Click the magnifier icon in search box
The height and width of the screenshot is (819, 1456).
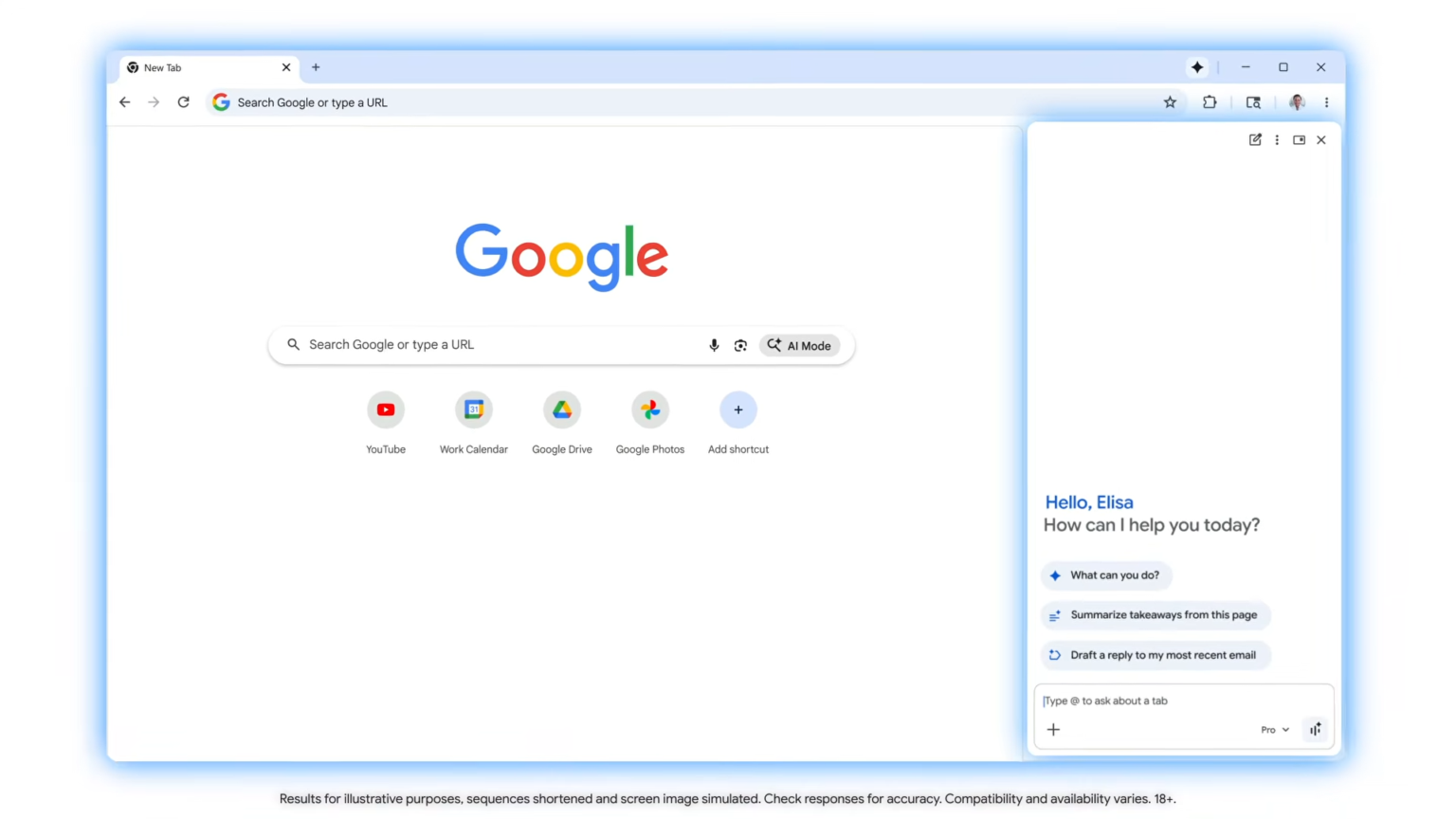[x=294, y=345]
